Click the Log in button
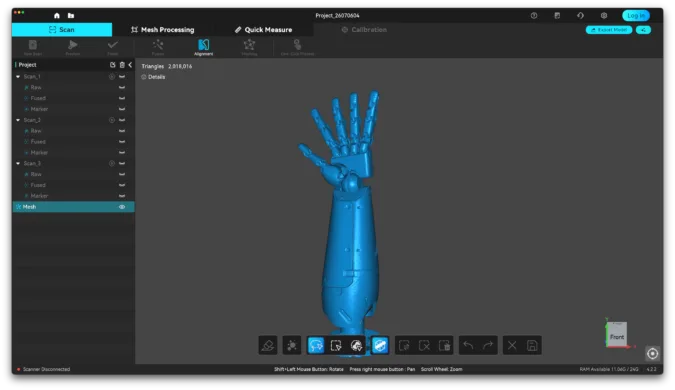 (x=636, y=15)
